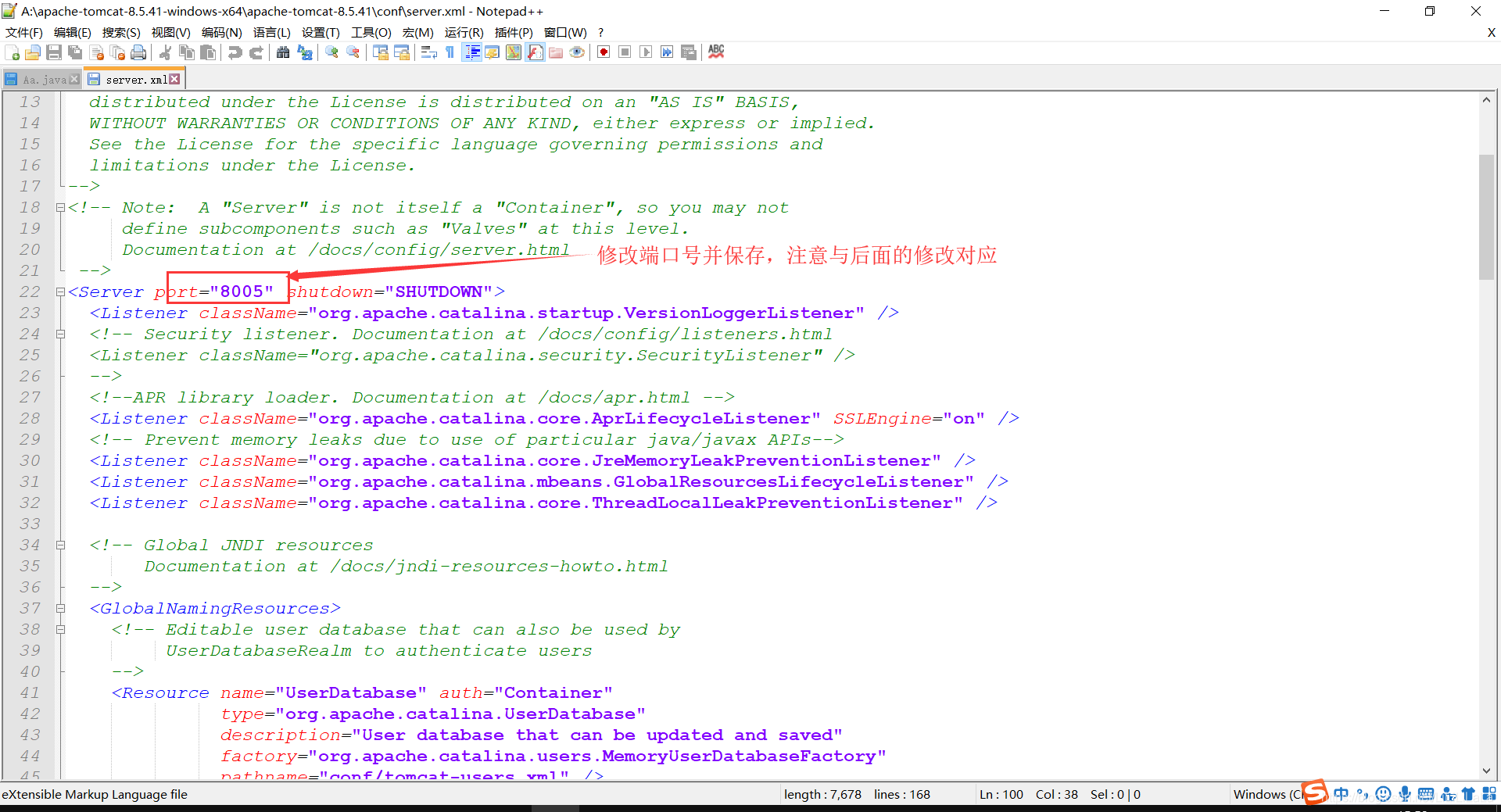Viewport: 1501px width, 812px height.
Task: Collapse the comment block at line 18
Action: (60, 208)
